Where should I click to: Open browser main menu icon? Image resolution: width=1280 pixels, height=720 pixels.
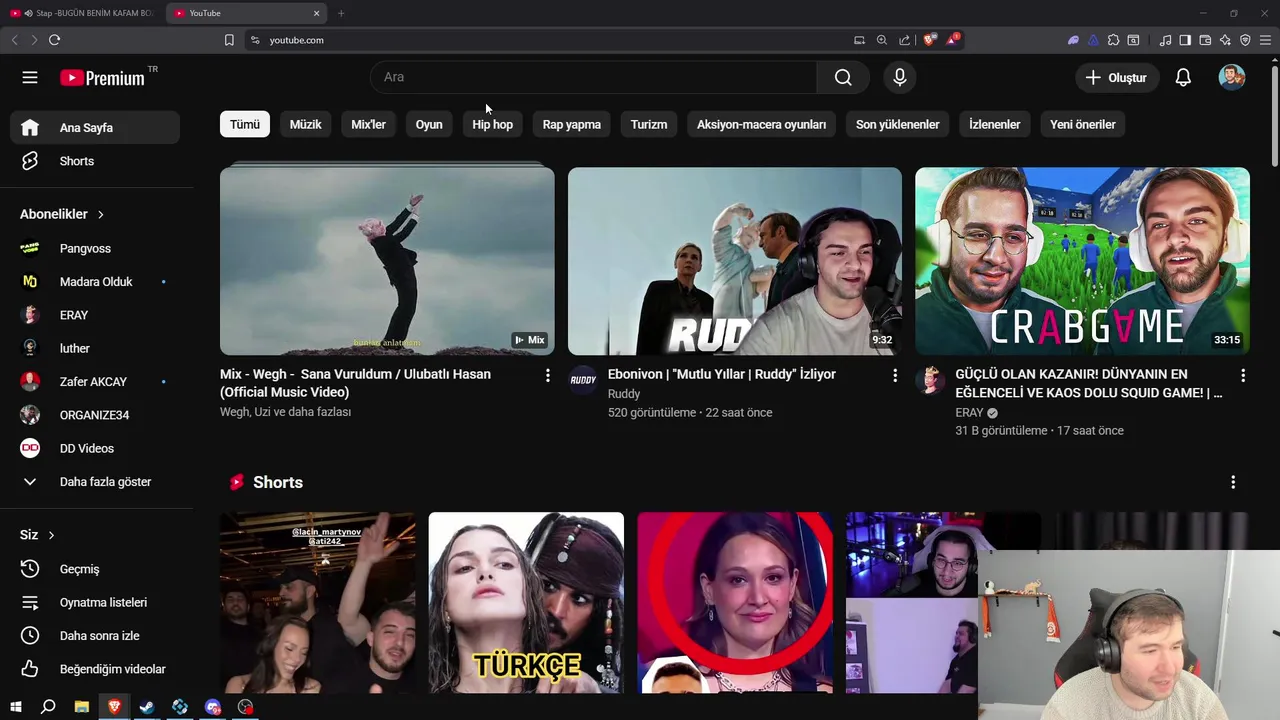click(1265, 40)
